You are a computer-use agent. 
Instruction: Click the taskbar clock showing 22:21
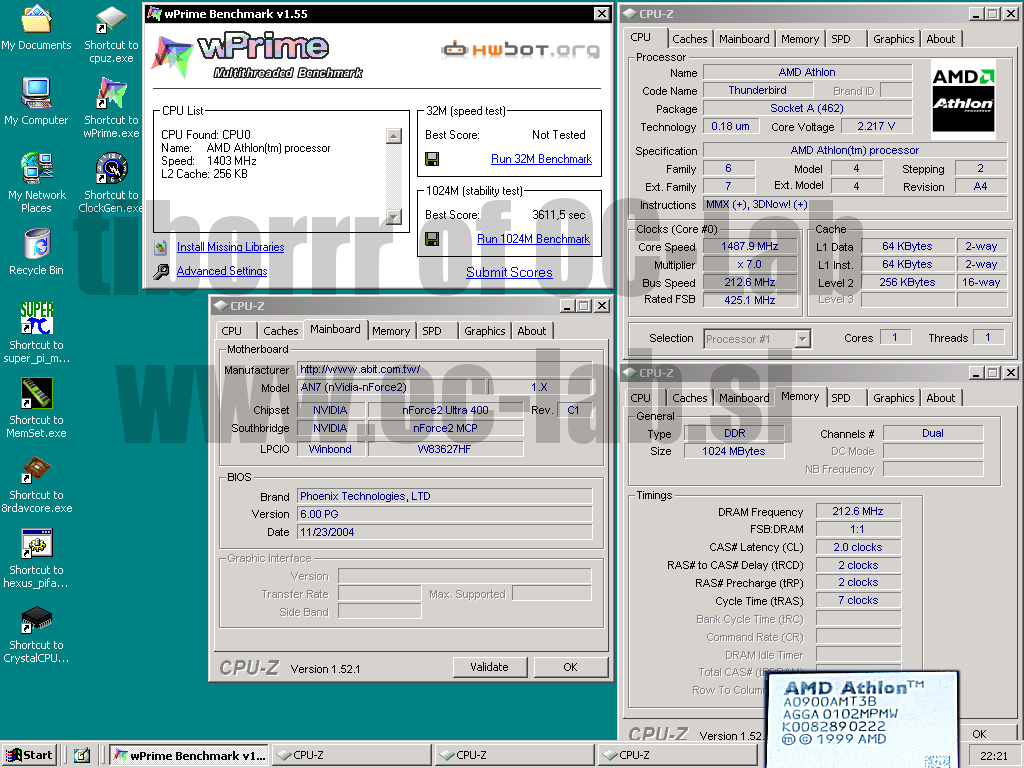993,756
